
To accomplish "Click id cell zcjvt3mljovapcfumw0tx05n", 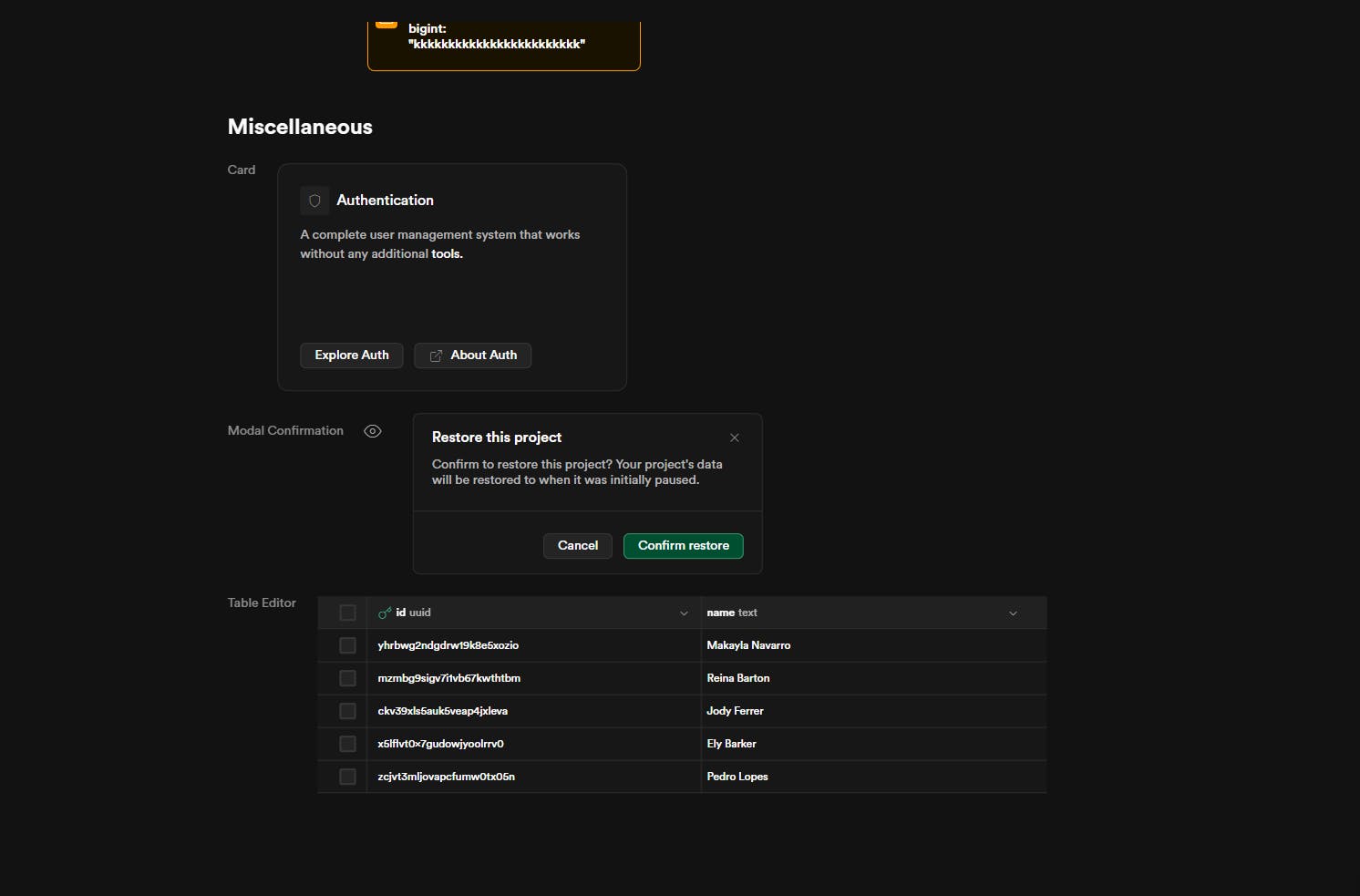I will [x=533, y=777].
